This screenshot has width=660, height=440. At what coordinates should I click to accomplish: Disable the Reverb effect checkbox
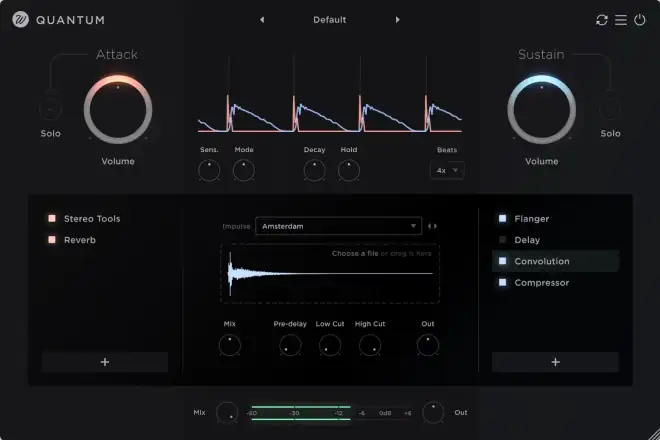tap(52, 240)
